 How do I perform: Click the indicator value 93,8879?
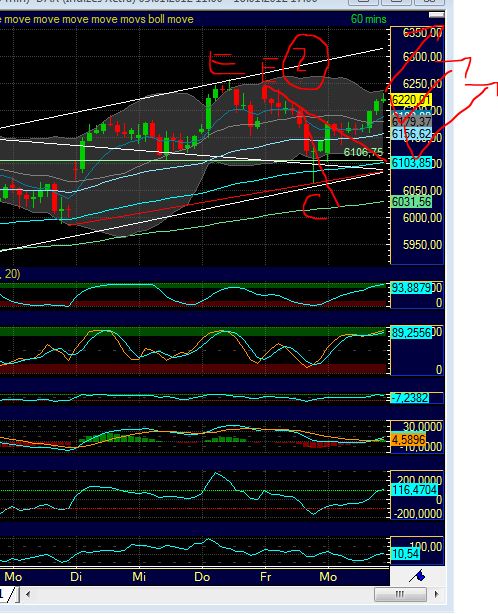tap(411, 288)
